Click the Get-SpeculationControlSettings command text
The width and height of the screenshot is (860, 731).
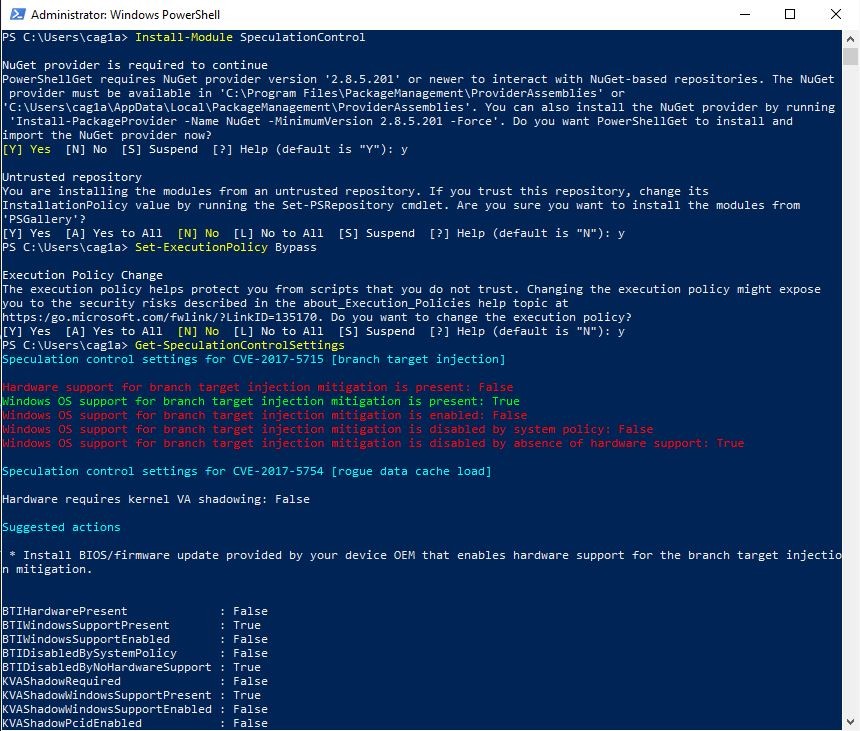coord(240,345)
